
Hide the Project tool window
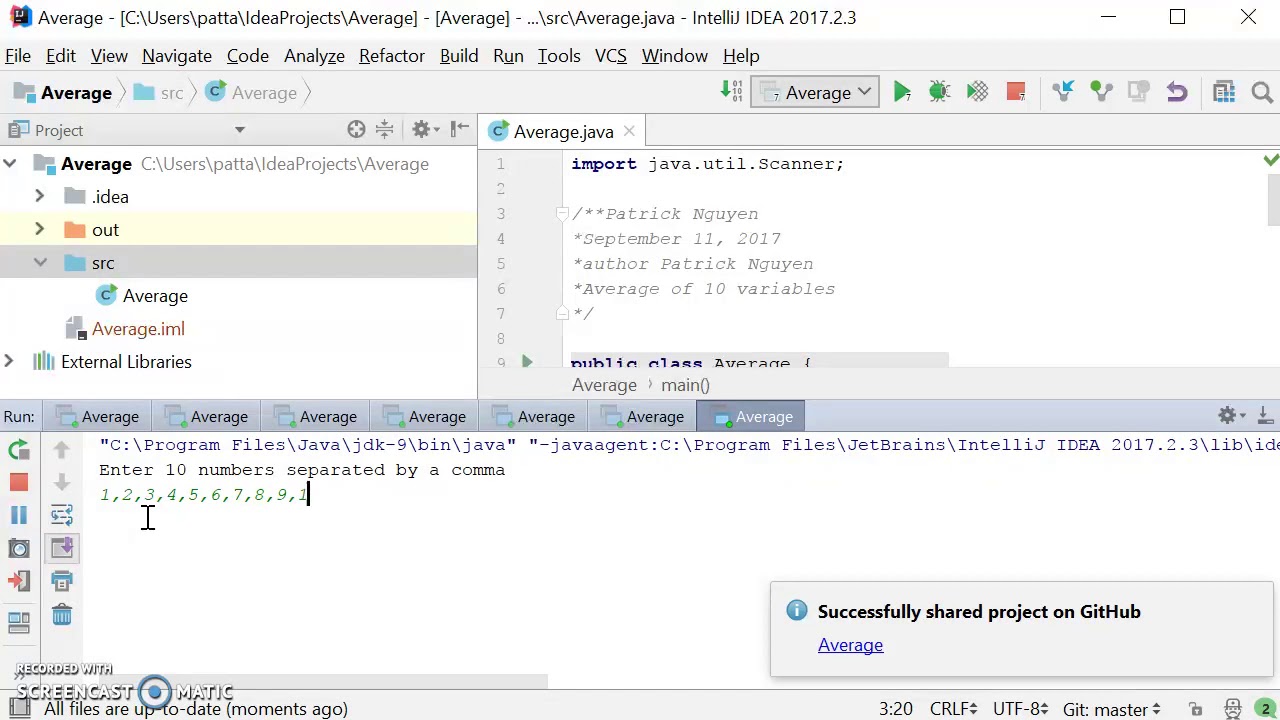point(460,130)
